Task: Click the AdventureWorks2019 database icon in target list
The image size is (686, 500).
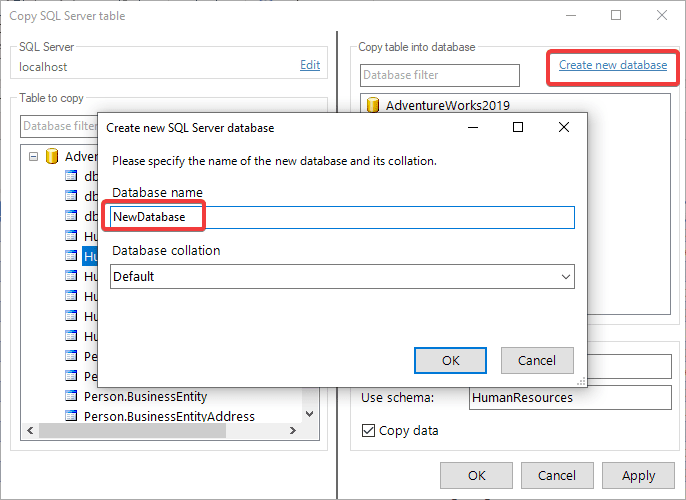Action: (373, 105)
